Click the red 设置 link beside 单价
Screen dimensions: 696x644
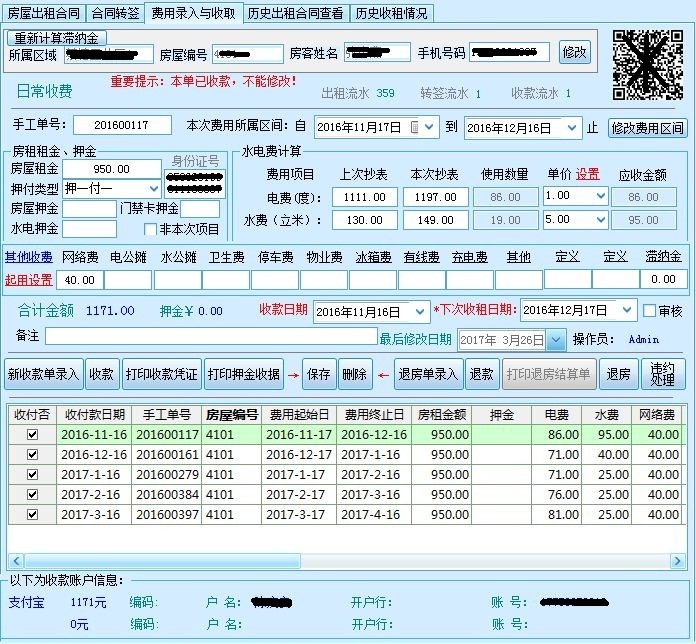587,174
